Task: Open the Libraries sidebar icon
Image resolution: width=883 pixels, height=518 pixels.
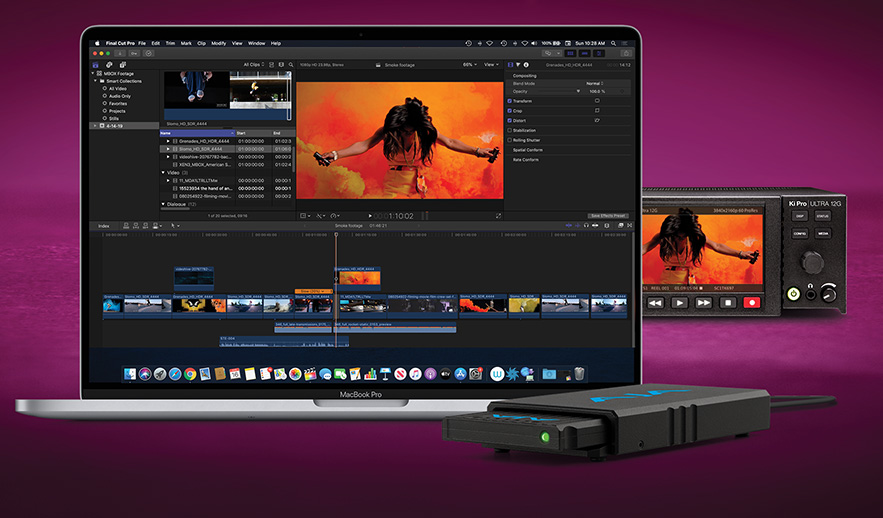Action: pos(96,65)
